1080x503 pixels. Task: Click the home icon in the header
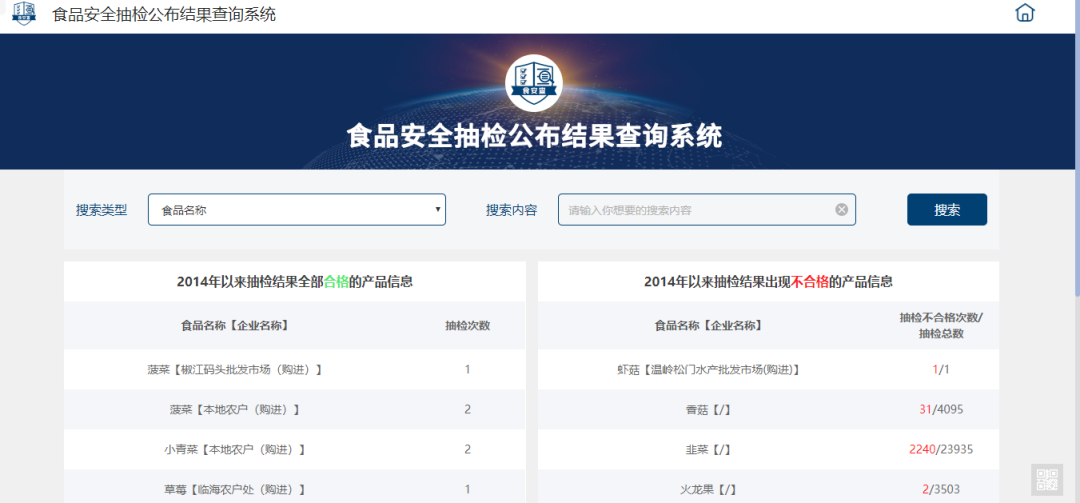pos(1025,12)
